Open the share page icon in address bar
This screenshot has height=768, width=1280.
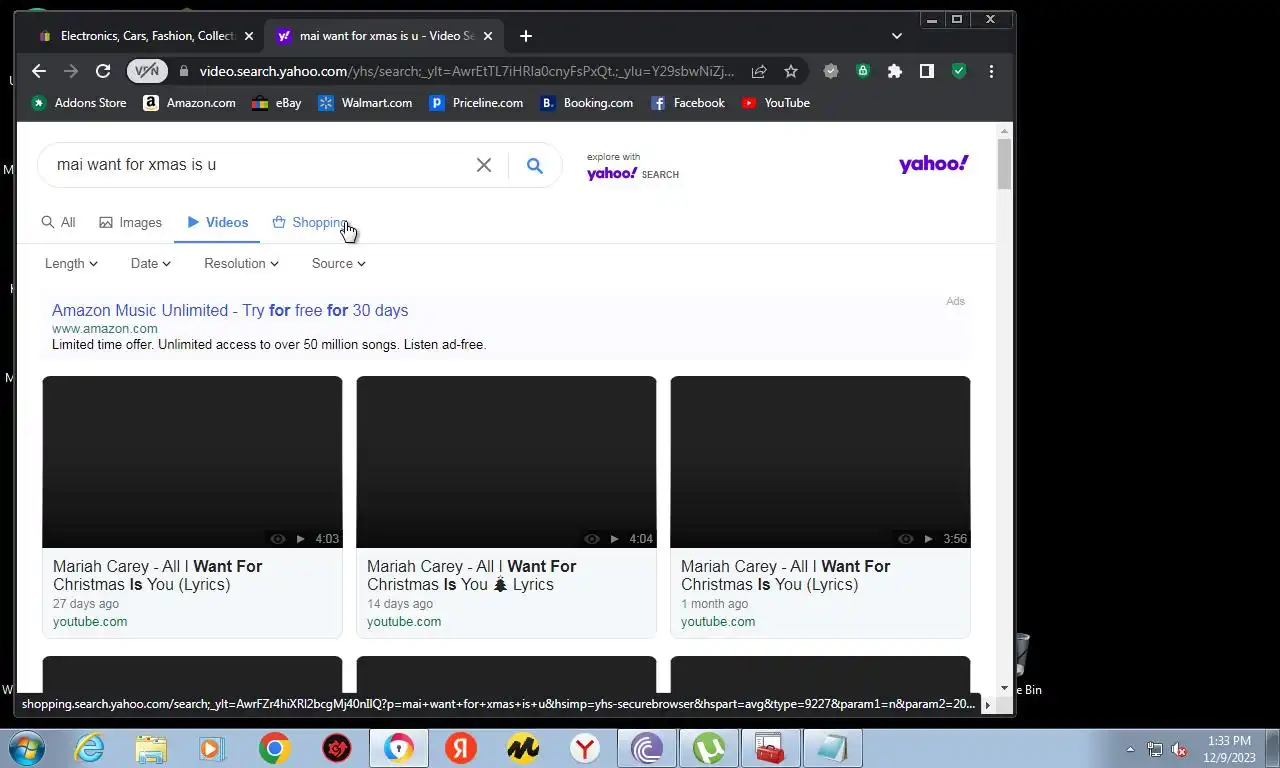759,71
